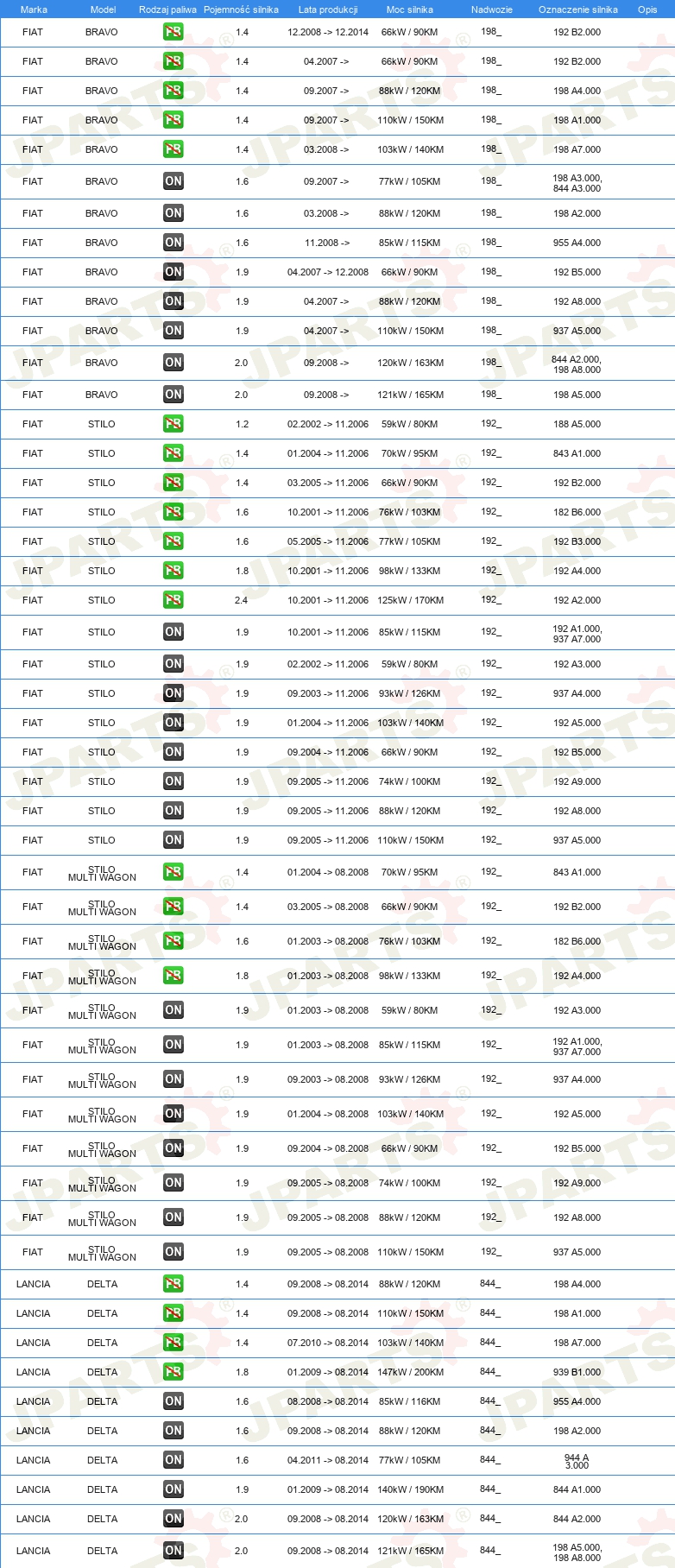Select power cell 125kW / 170KM
The height and width of the screenshot is (1568, 675).
tap(410, 600)
